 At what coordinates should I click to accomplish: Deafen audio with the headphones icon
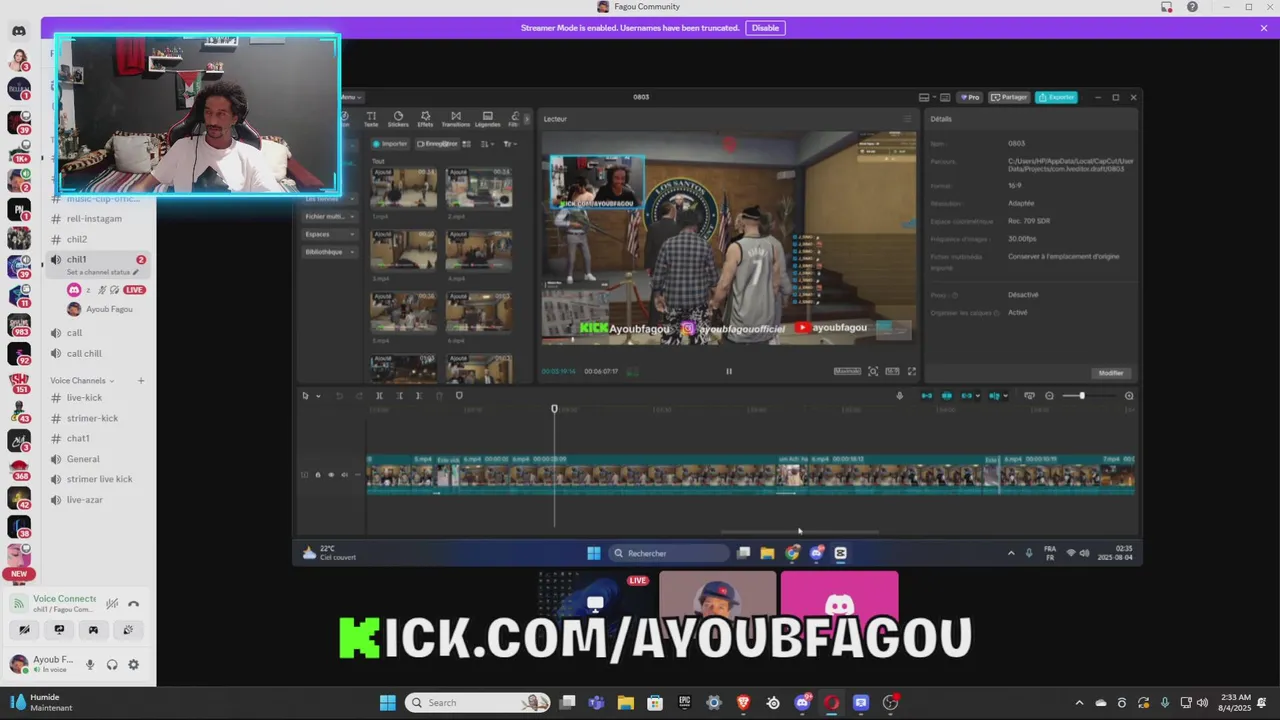[x=112, y=665]
